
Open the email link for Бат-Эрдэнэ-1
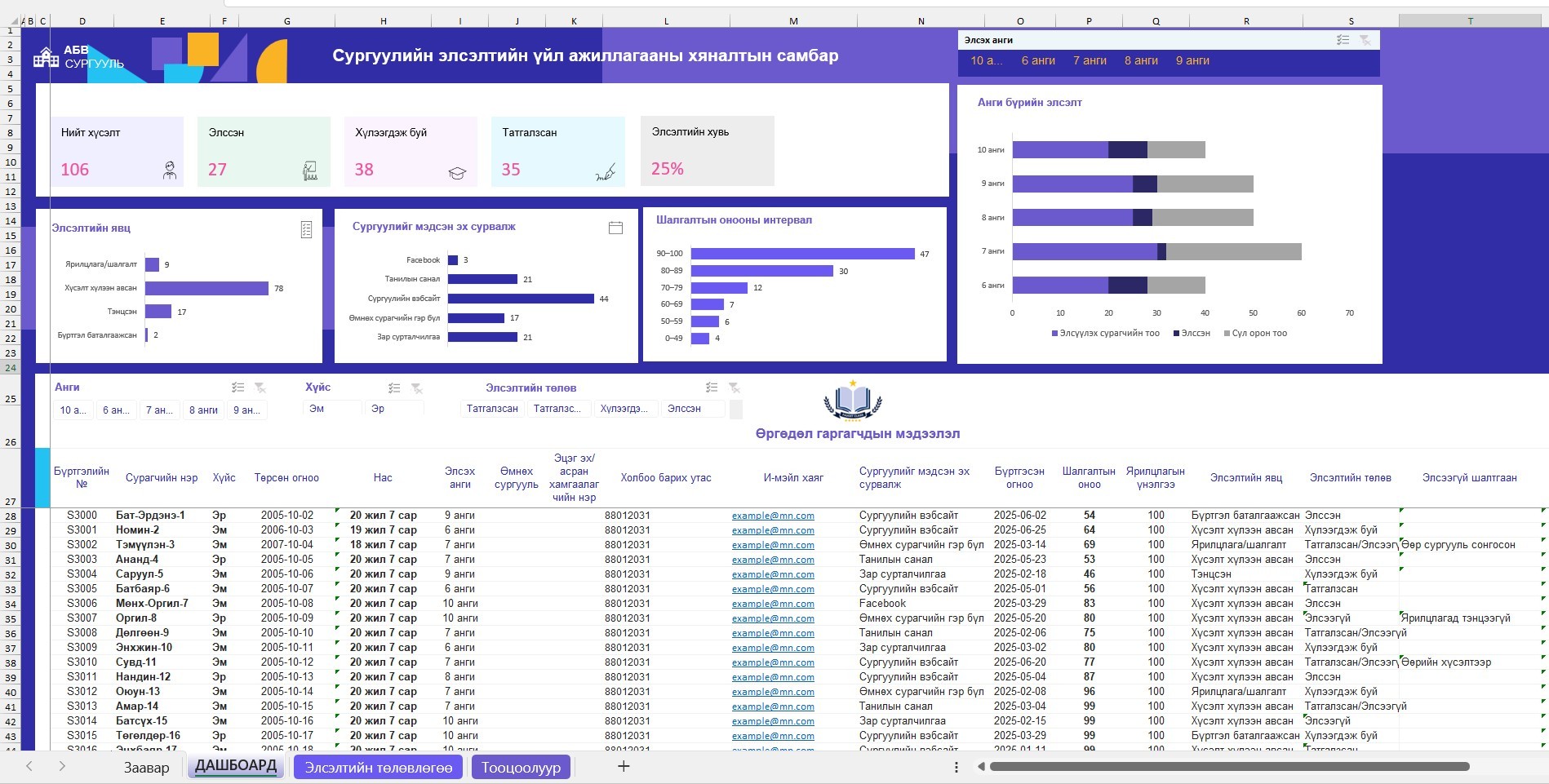(773, 516)
